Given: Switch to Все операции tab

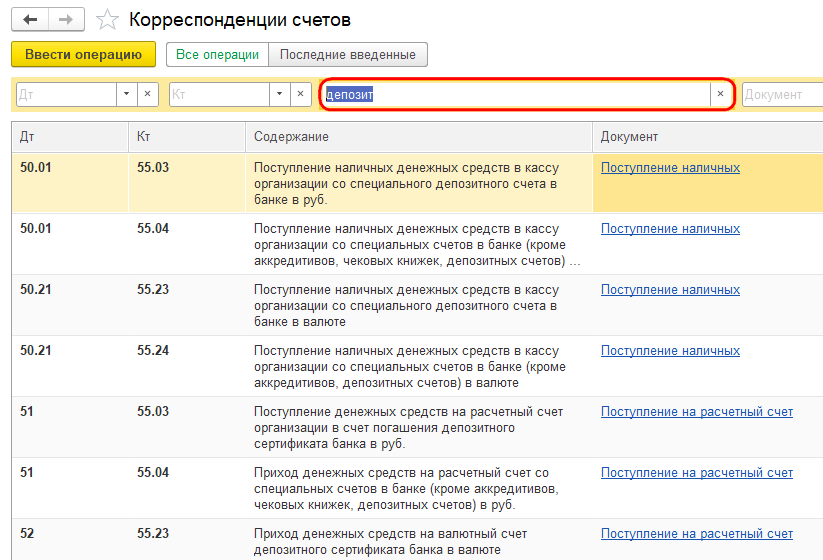Looking at the screenshot, I should pyautogui.click(x=217, y=55).
